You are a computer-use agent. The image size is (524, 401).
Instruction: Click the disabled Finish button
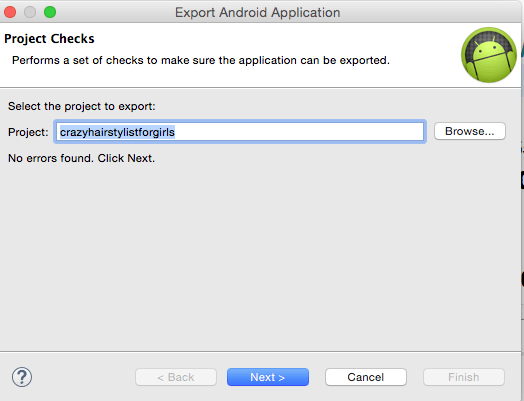point(464,377)
